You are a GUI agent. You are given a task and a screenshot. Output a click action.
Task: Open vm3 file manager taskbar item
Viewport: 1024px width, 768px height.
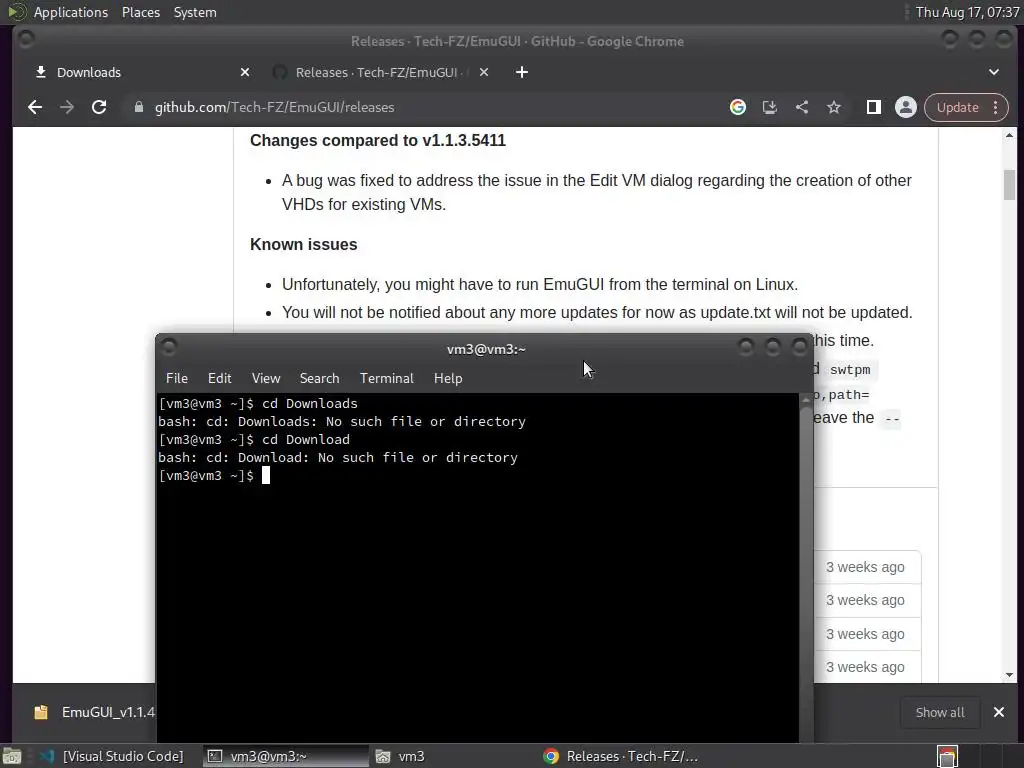[400, 756]
